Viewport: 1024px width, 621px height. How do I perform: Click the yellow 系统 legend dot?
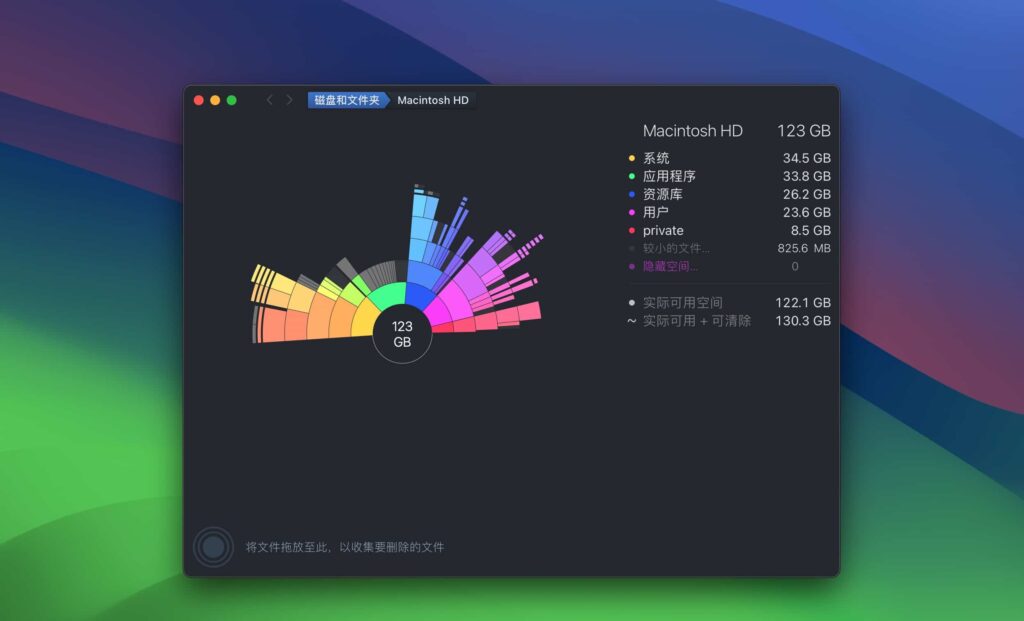click(630, 157)
